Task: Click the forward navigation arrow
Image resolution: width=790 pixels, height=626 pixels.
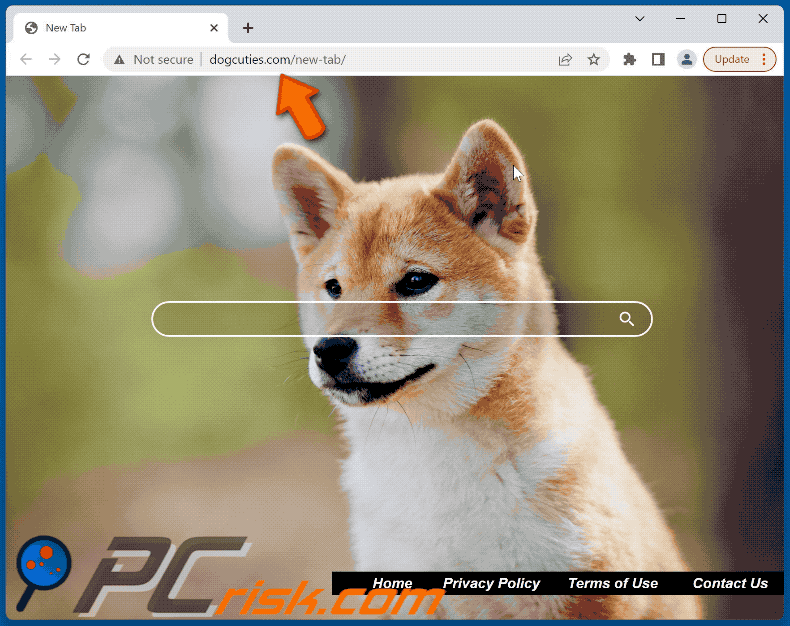Action: (x=54, y=59)
